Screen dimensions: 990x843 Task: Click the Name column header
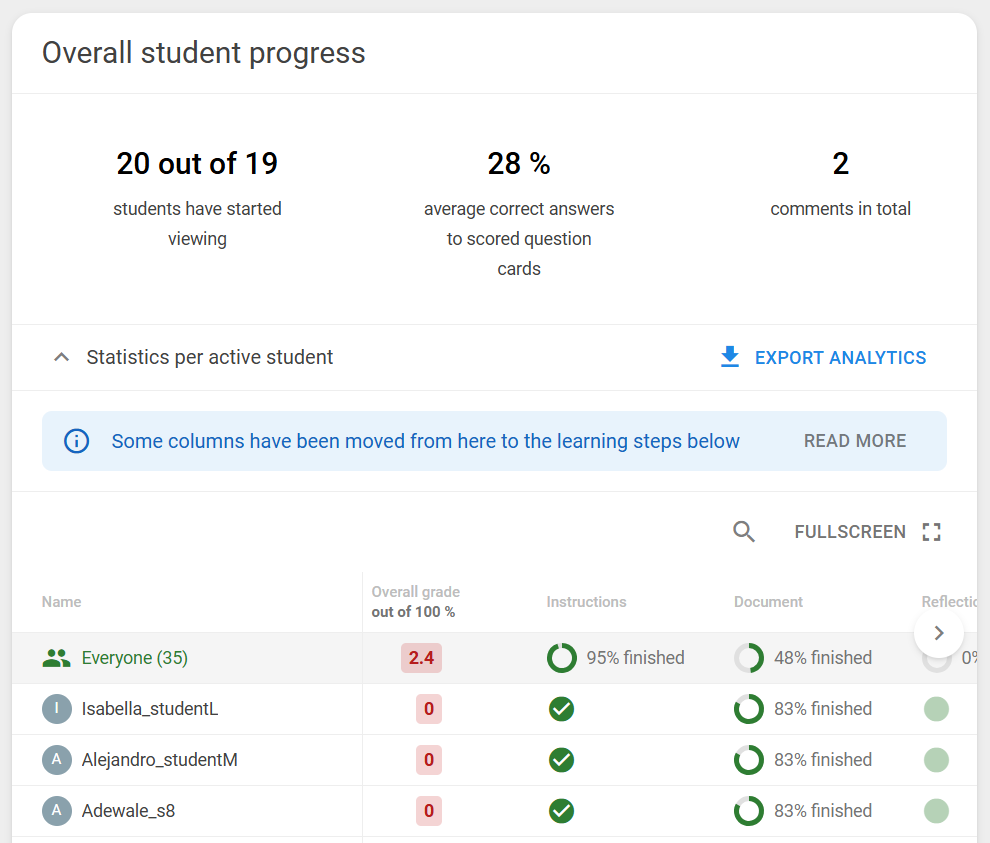[61, 602]
